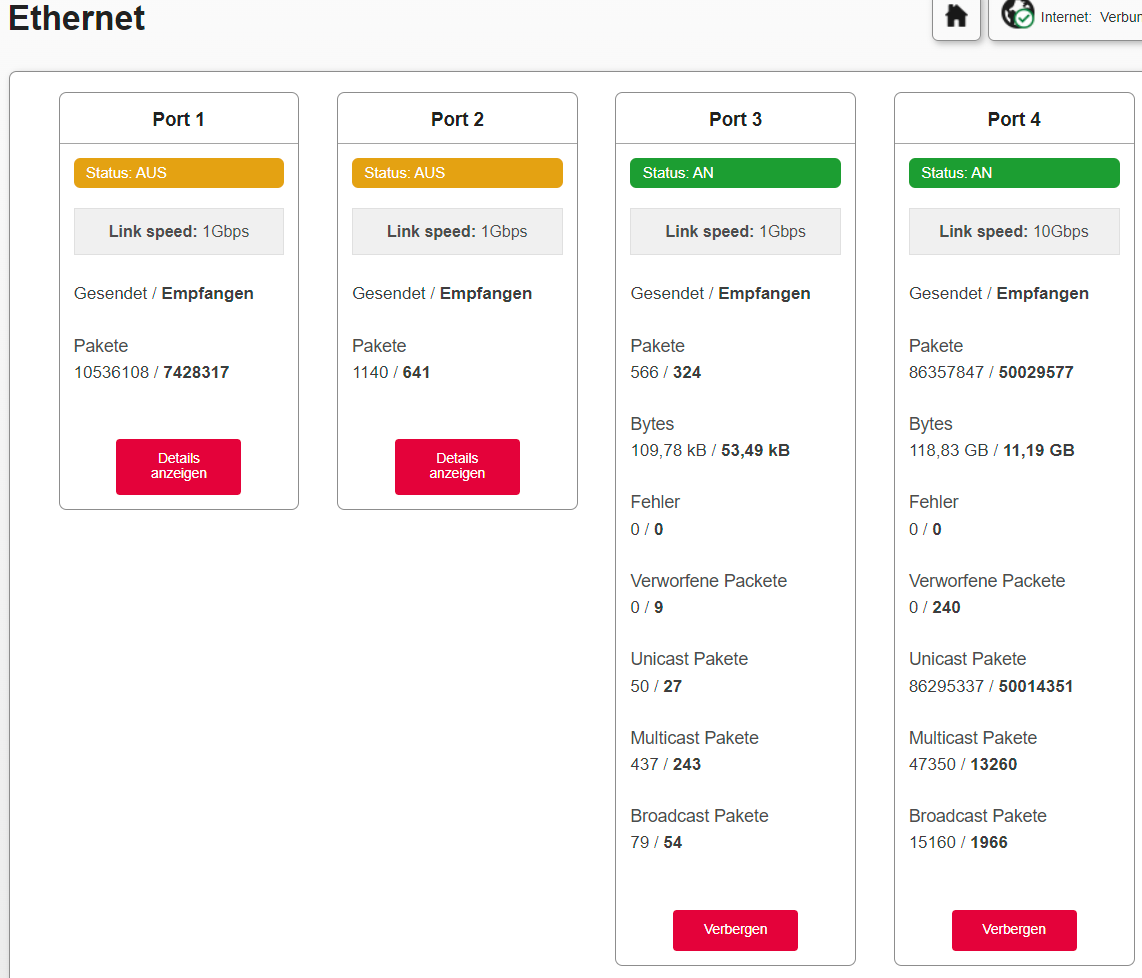Select Port 1 link speed box

[x=179, y=231]
